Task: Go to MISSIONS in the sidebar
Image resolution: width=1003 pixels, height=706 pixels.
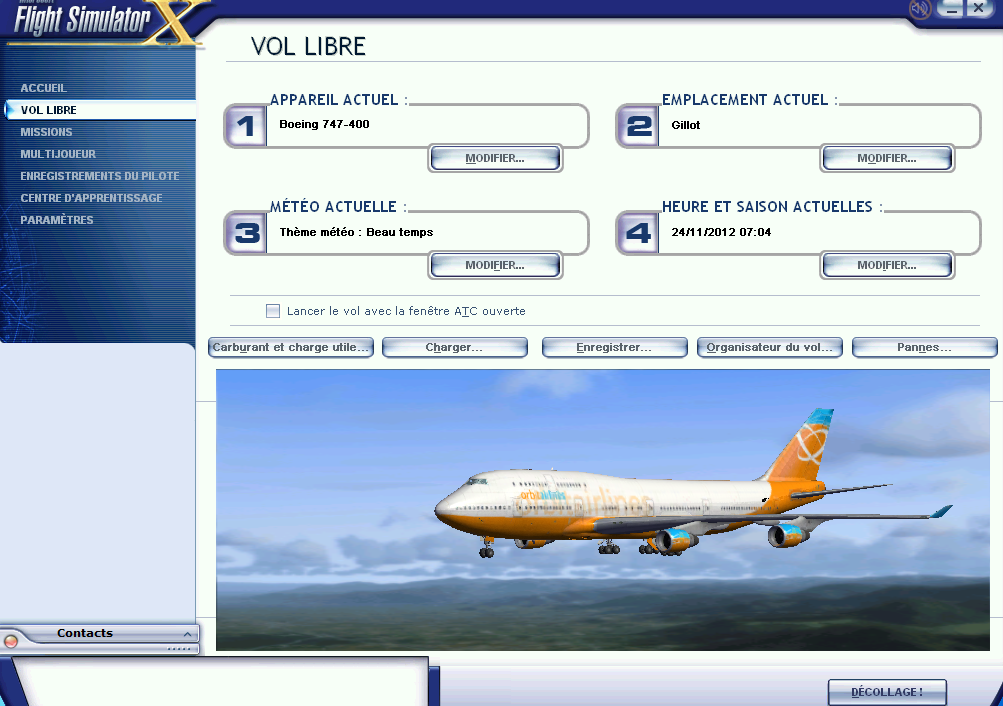Action: coord(46,132)
